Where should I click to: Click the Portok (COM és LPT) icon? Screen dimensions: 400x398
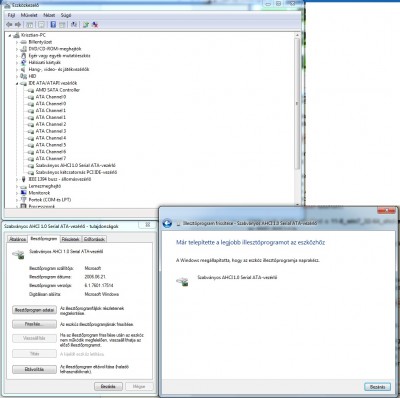click(23, 200)
